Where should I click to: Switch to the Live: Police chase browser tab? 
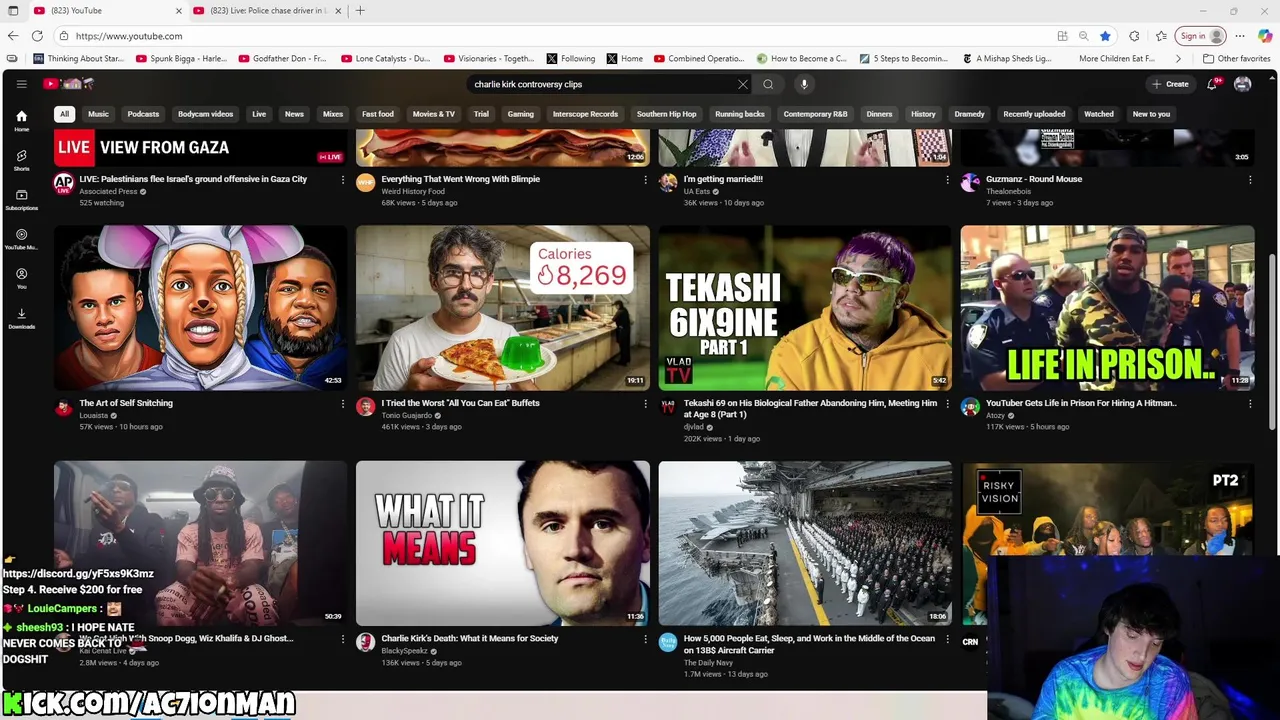click(267, 11)
